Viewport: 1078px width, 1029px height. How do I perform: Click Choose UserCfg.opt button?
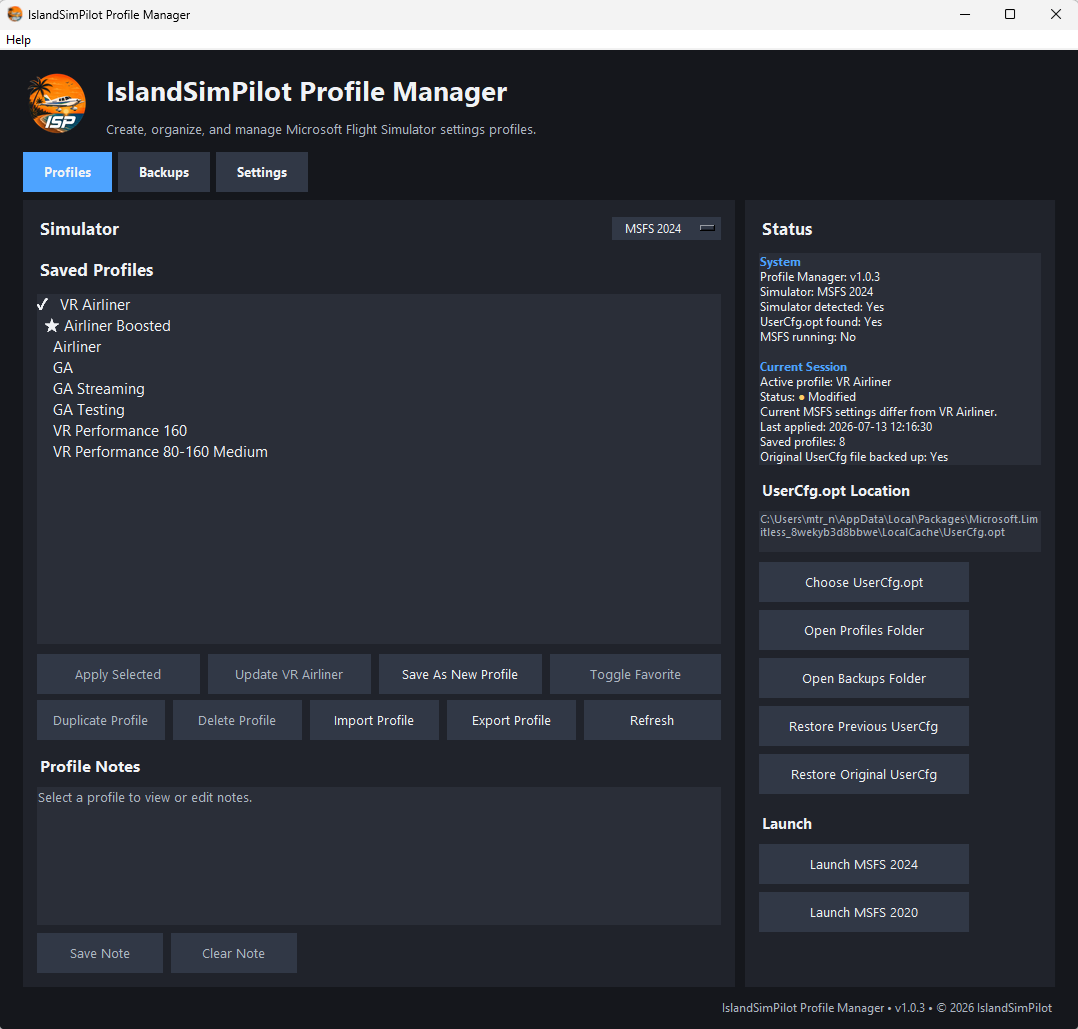864,582
